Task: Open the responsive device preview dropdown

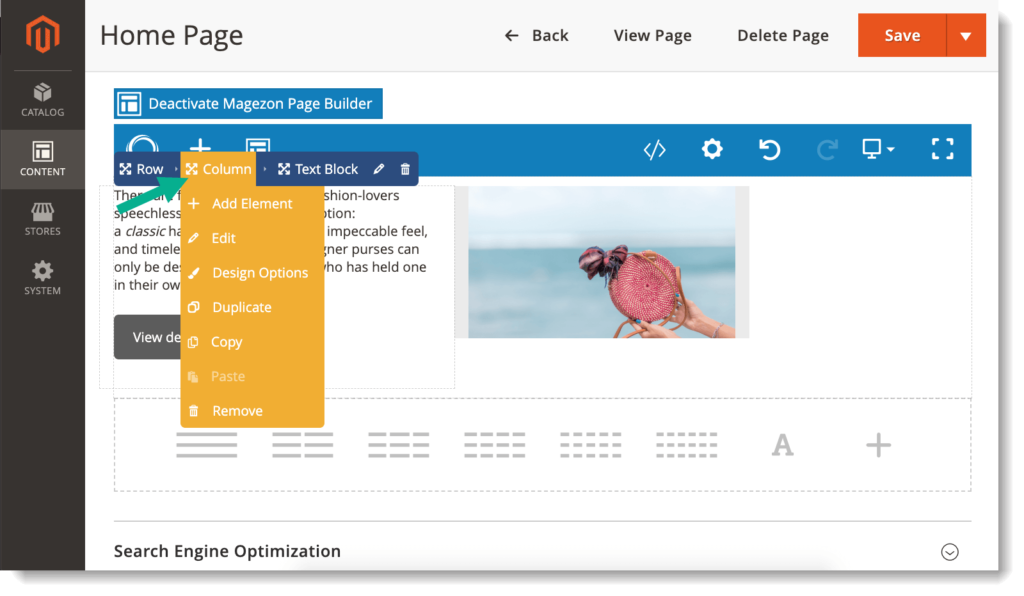Action: 878,149
